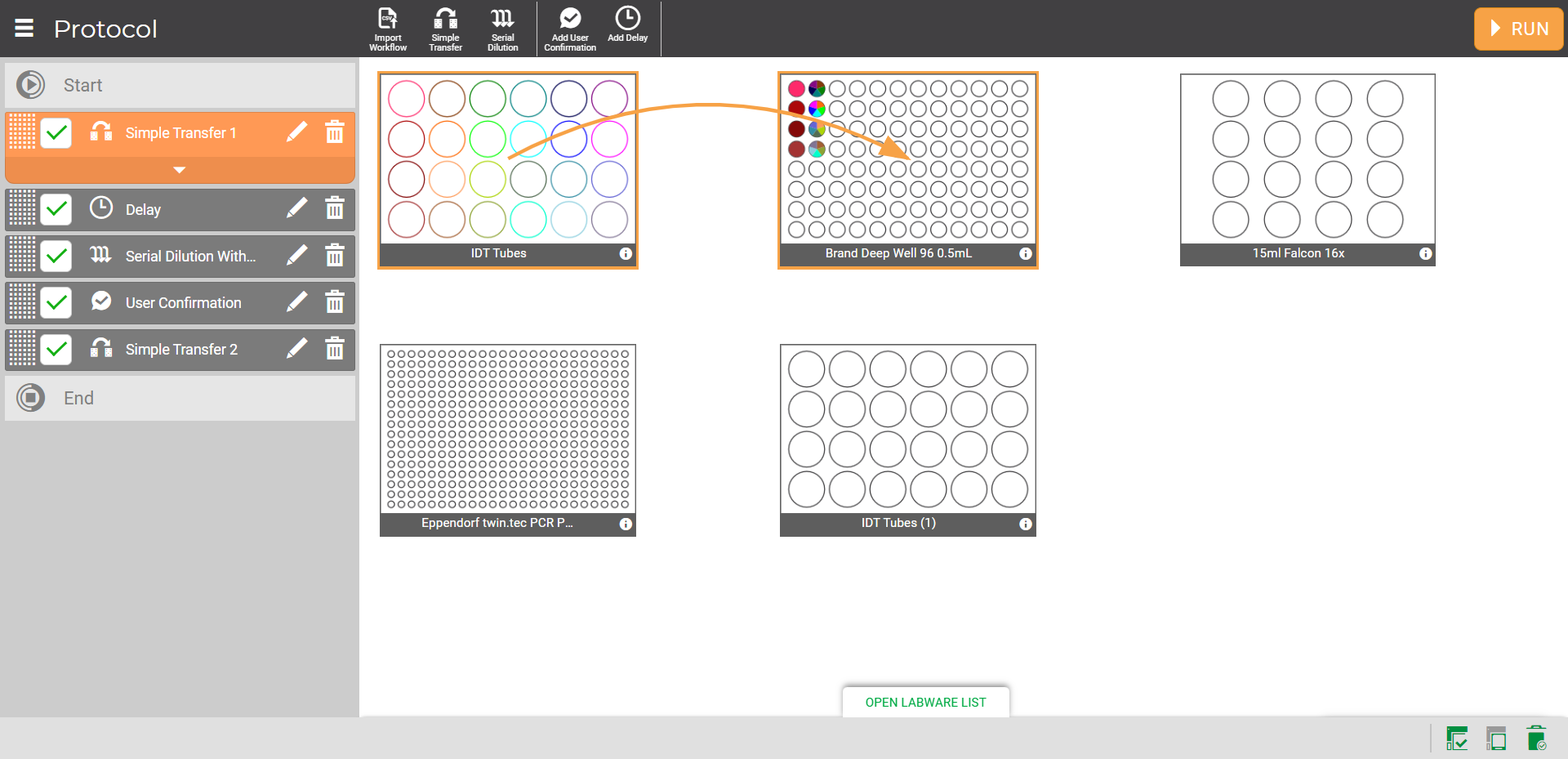Select the Serial Dilution With... step
The image size is (1568, 759).
189,257
